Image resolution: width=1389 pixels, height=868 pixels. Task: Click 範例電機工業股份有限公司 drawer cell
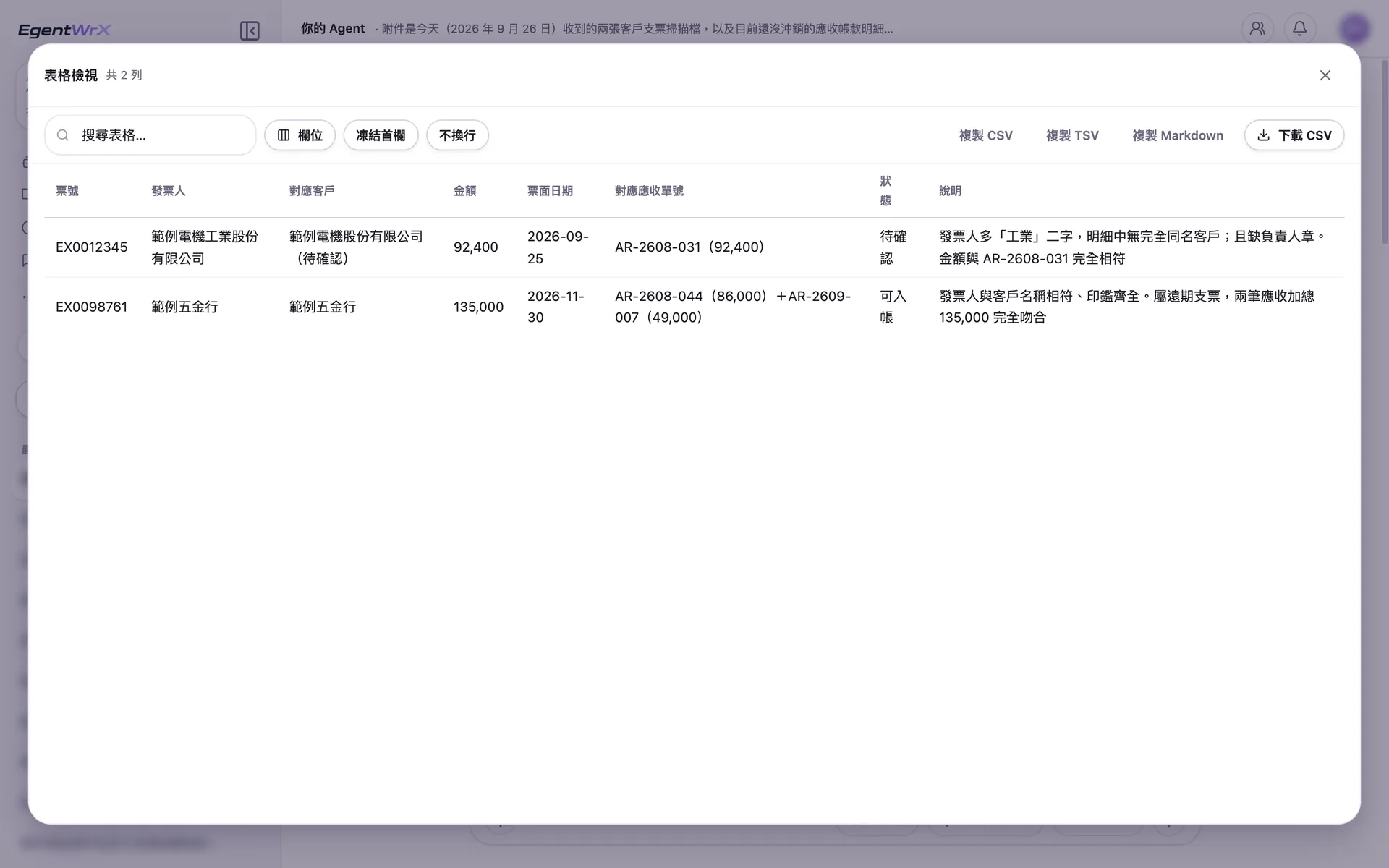pos(205,247)
